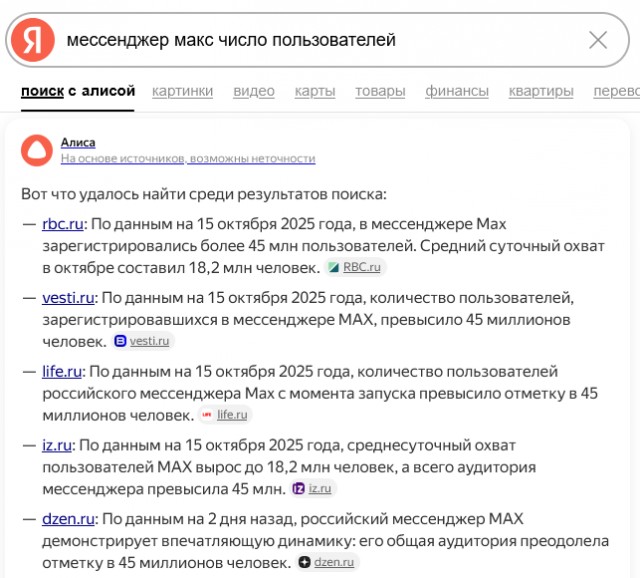Open the dzen.ru link in fifth bullet
Screen dimensions: 640x578
[x=69, y=519]
